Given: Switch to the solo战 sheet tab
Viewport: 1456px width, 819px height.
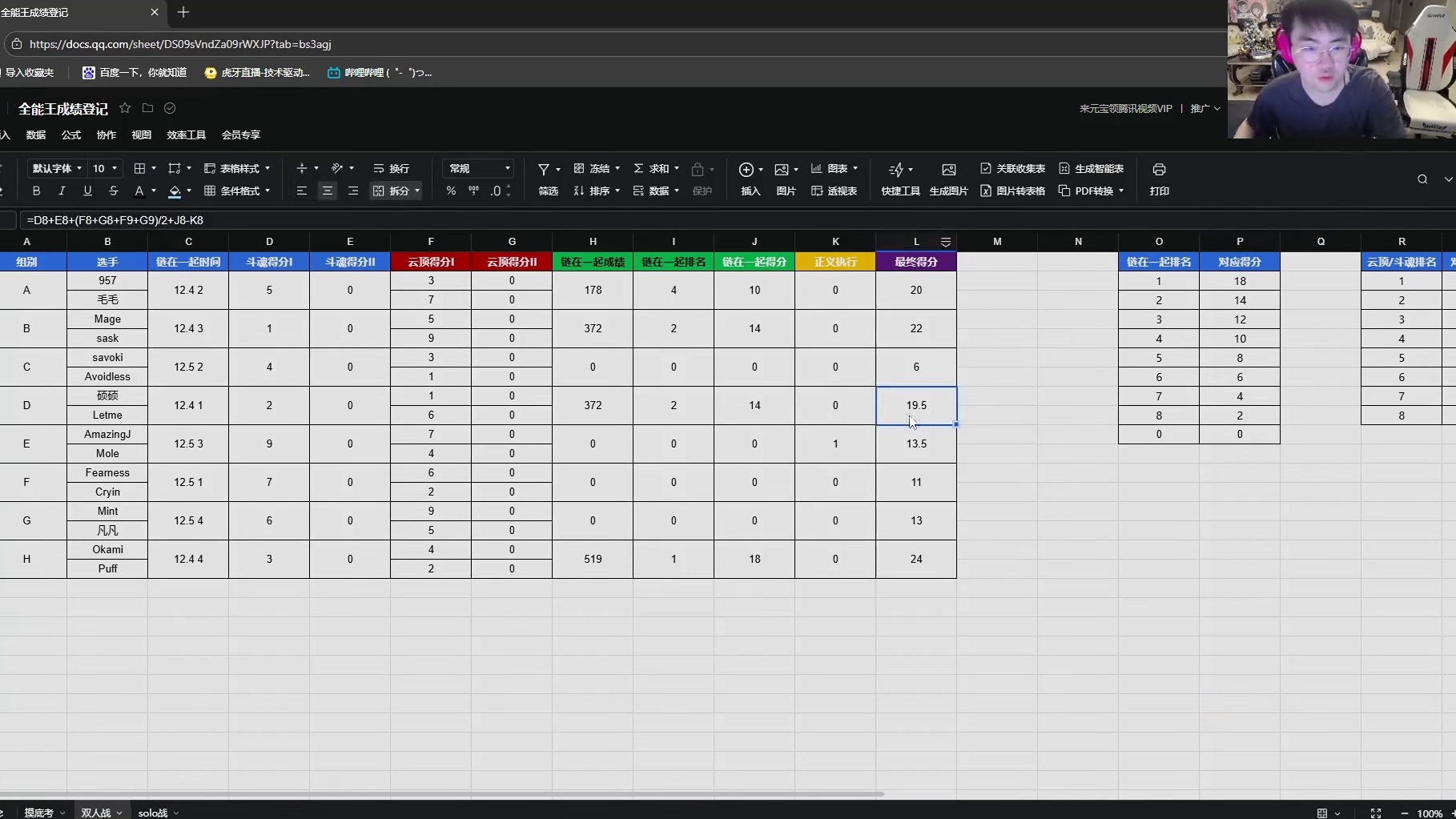Looking at the screenshot, I should pyautogui.click(x=153, y=813).
